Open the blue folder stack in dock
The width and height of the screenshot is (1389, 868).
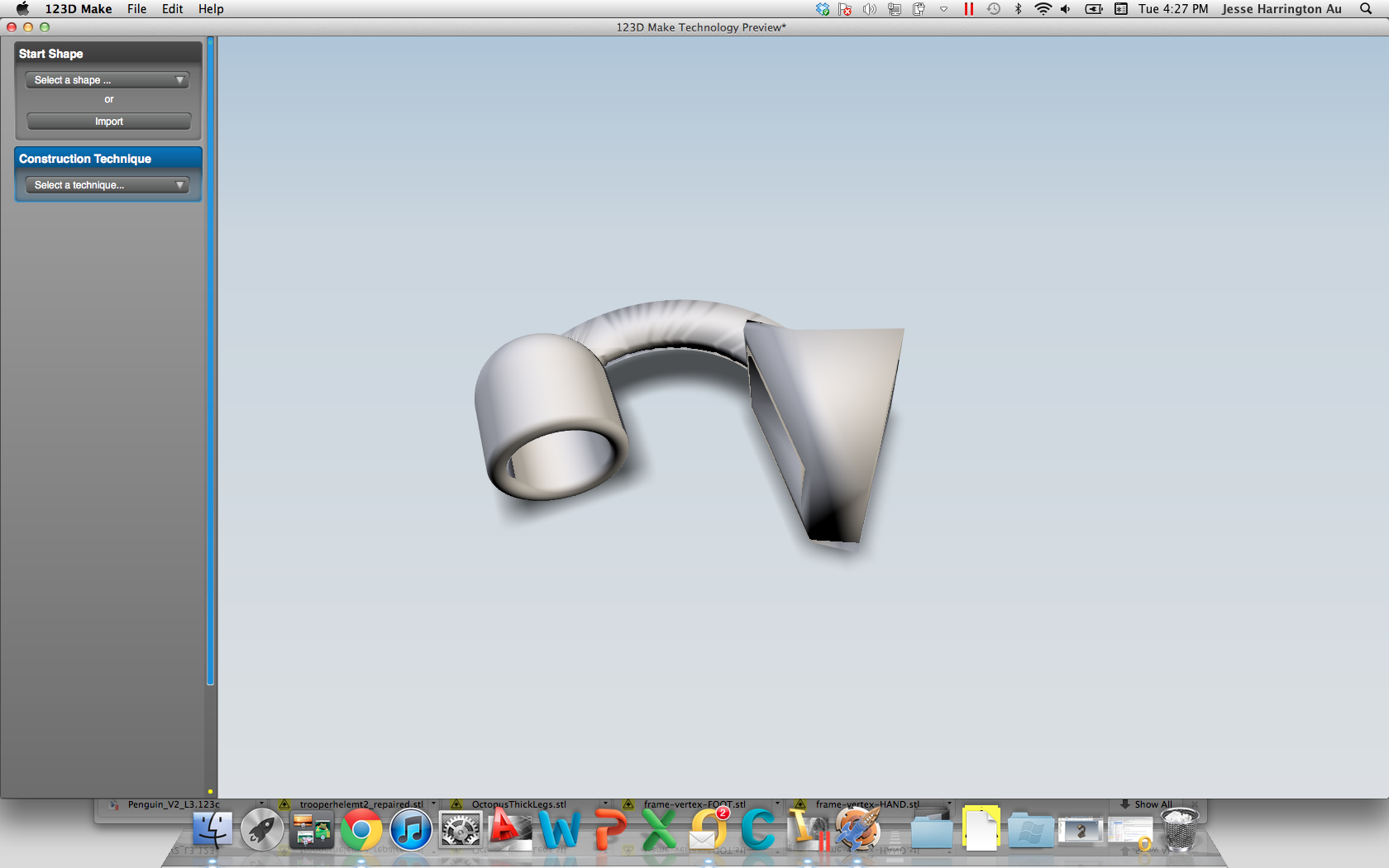click(x=932, y=830)
